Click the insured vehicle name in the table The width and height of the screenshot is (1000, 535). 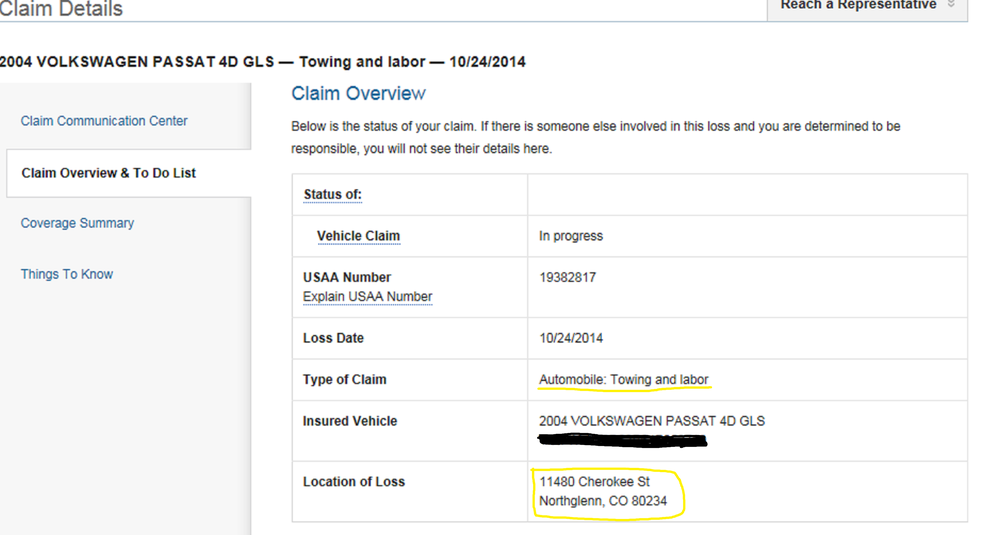pyautogui.click(x=651, y=421)
